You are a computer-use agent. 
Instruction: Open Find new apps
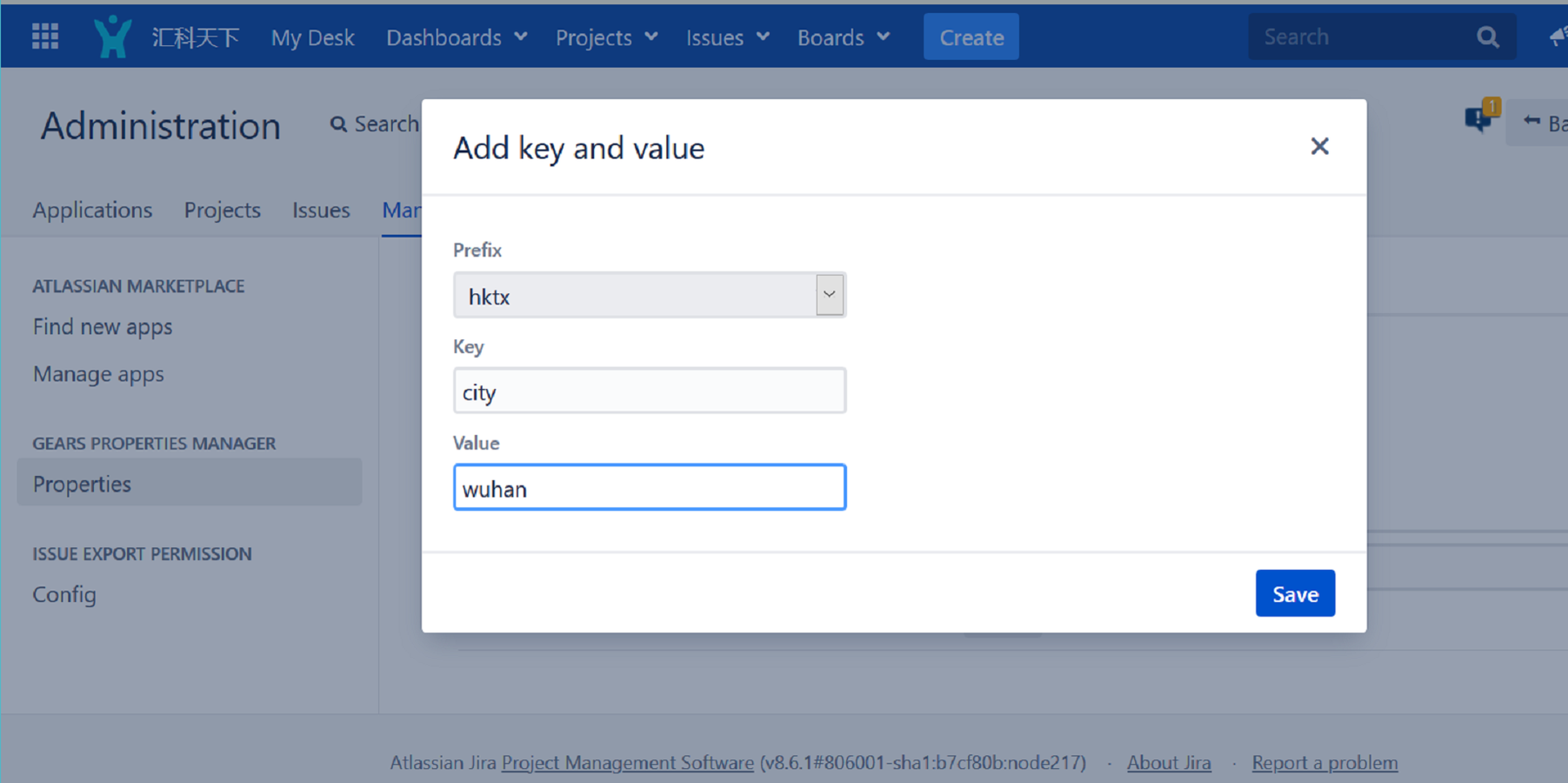coord(103,326)
